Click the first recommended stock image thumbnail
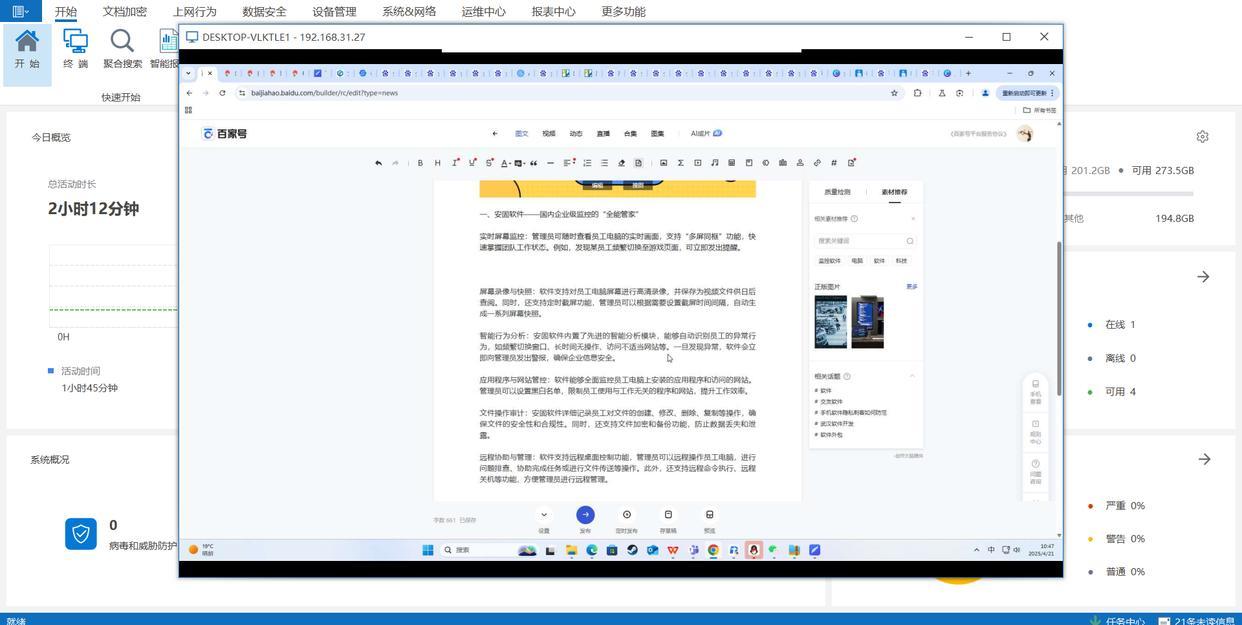 pyautogui.click(x=830, y=322)
